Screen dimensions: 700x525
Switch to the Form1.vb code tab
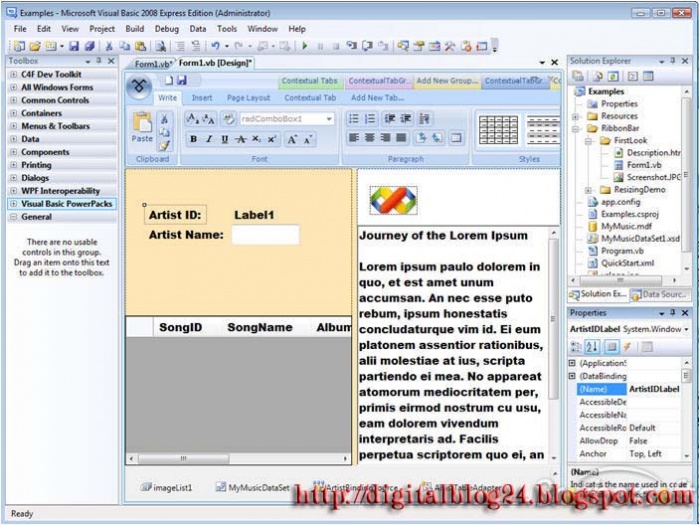coord(152,64)
